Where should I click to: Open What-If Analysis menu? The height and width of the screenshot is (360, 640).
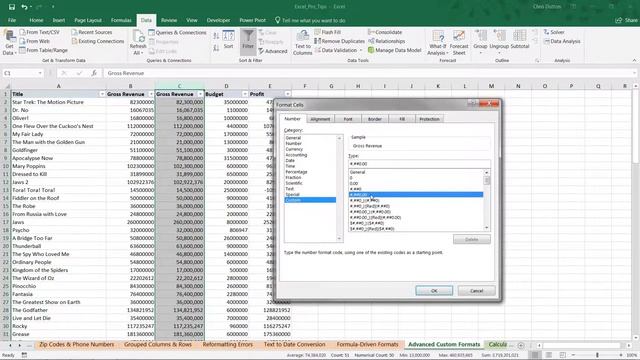click(438, 43)
